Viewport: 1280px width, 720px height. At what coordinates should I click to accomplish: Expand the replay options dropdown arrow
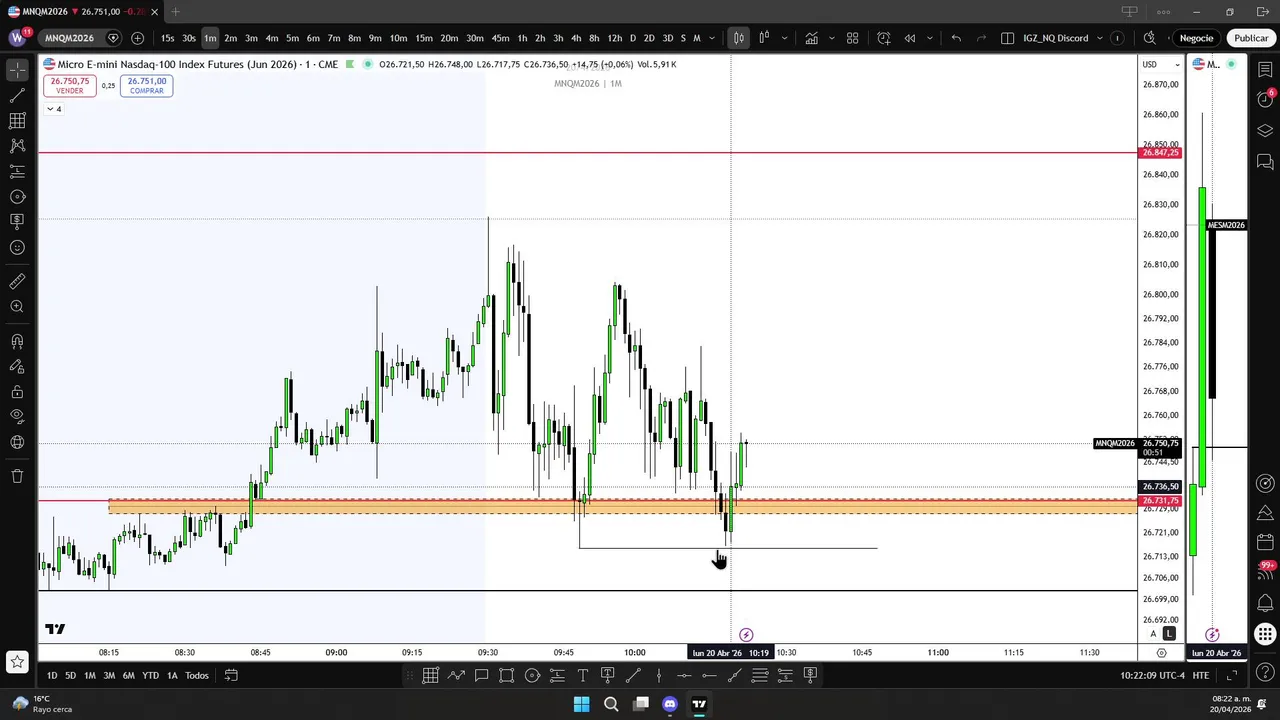932,38
